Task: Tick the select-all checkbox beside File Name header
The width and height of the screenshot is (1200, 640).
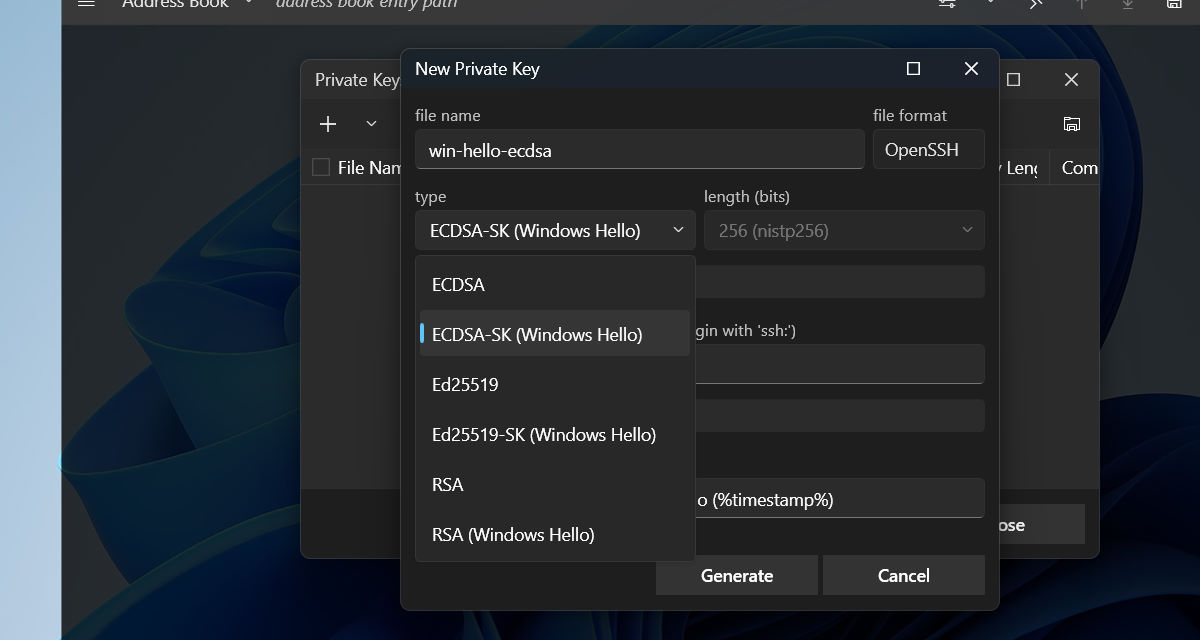Action: 321,167
